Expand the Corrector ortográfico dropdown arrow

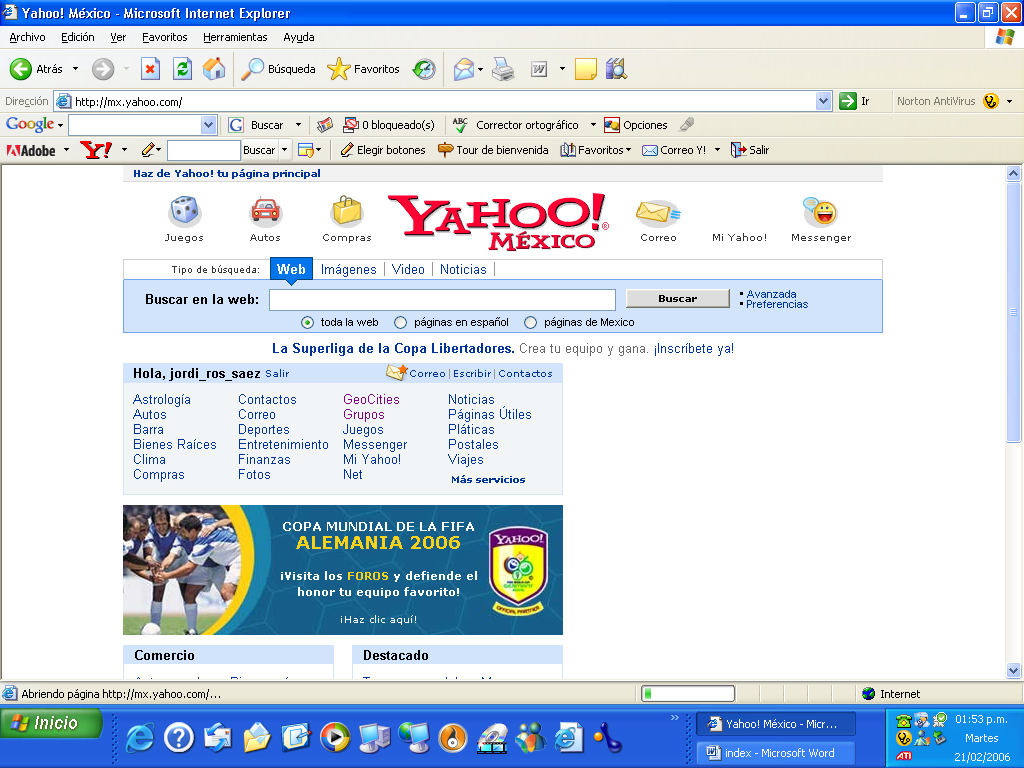click(593, 125)
